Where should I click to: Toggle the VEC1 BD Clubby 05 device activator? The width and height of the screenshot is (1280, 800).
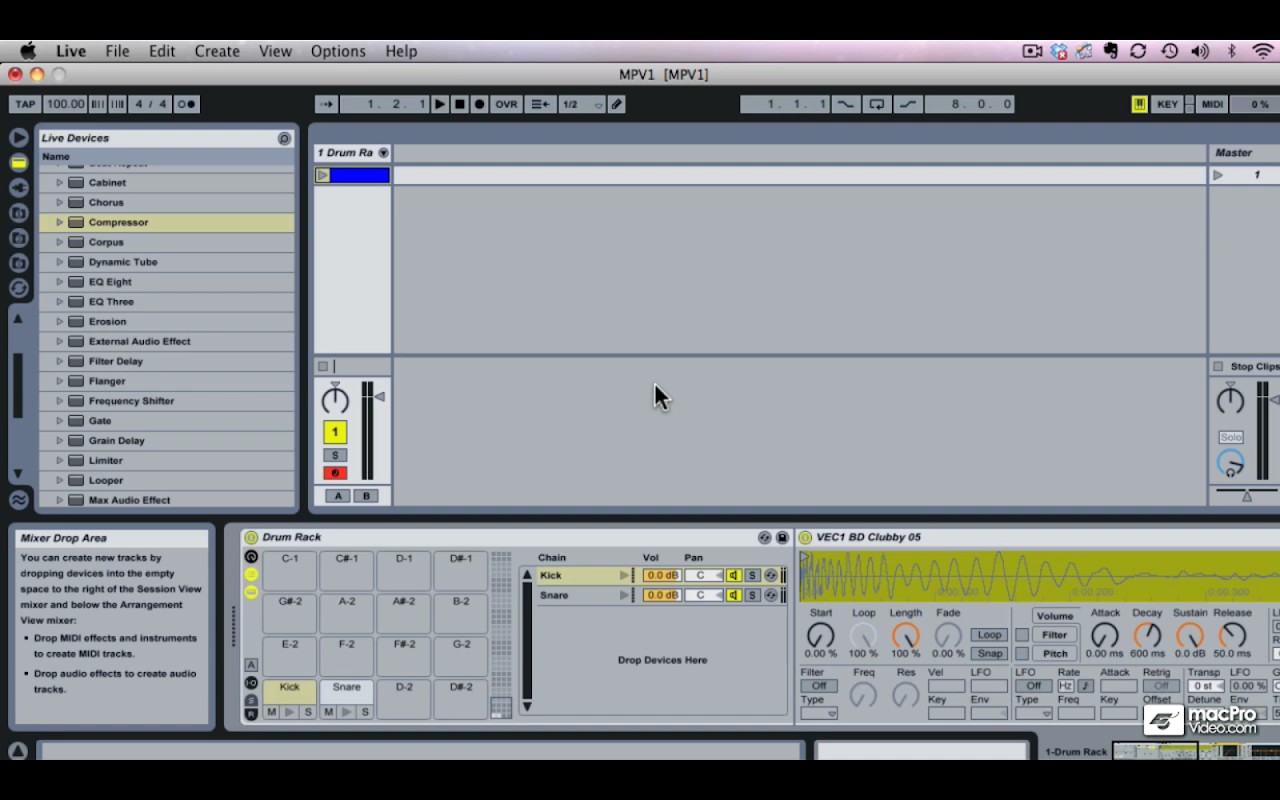(805, 538)
